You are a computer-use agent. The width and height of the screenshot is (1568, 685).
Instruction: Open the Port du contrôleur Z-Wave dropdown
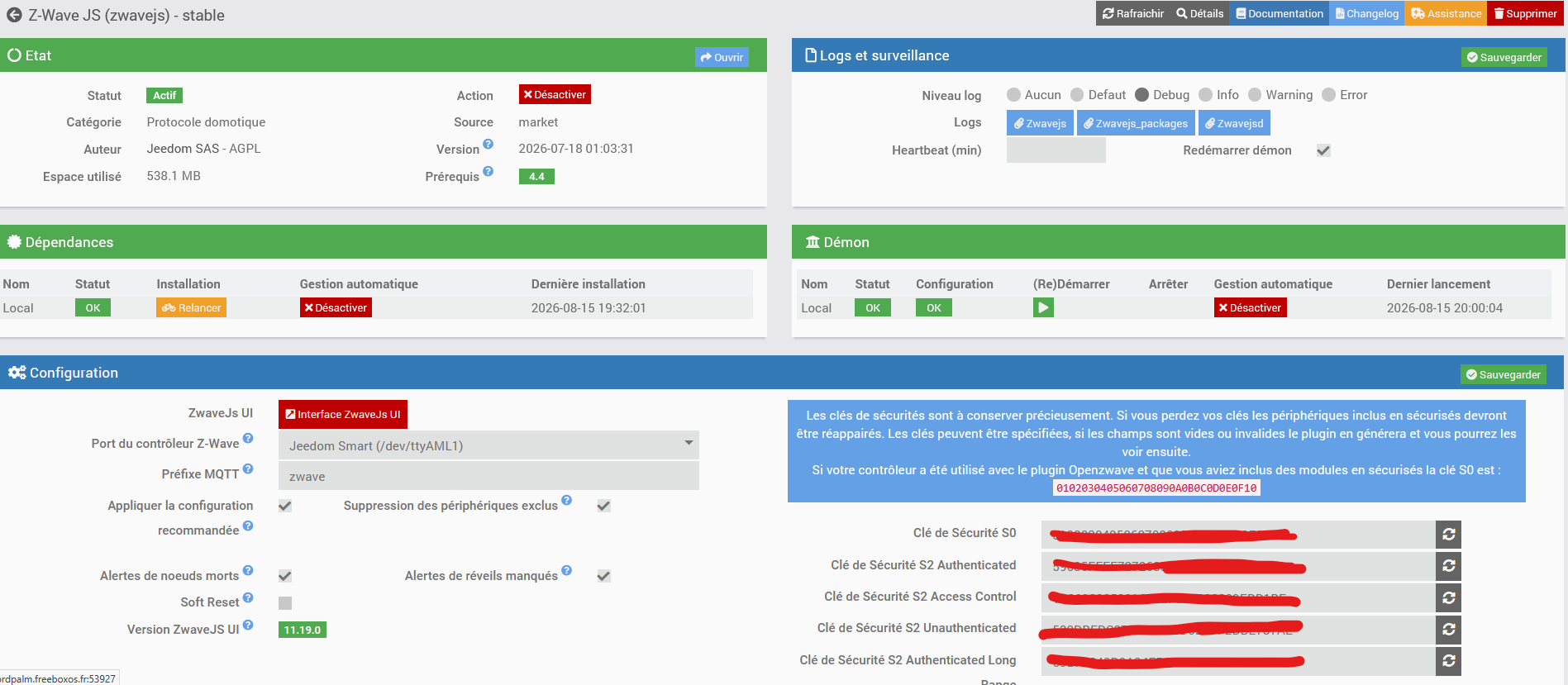(489, 445)
